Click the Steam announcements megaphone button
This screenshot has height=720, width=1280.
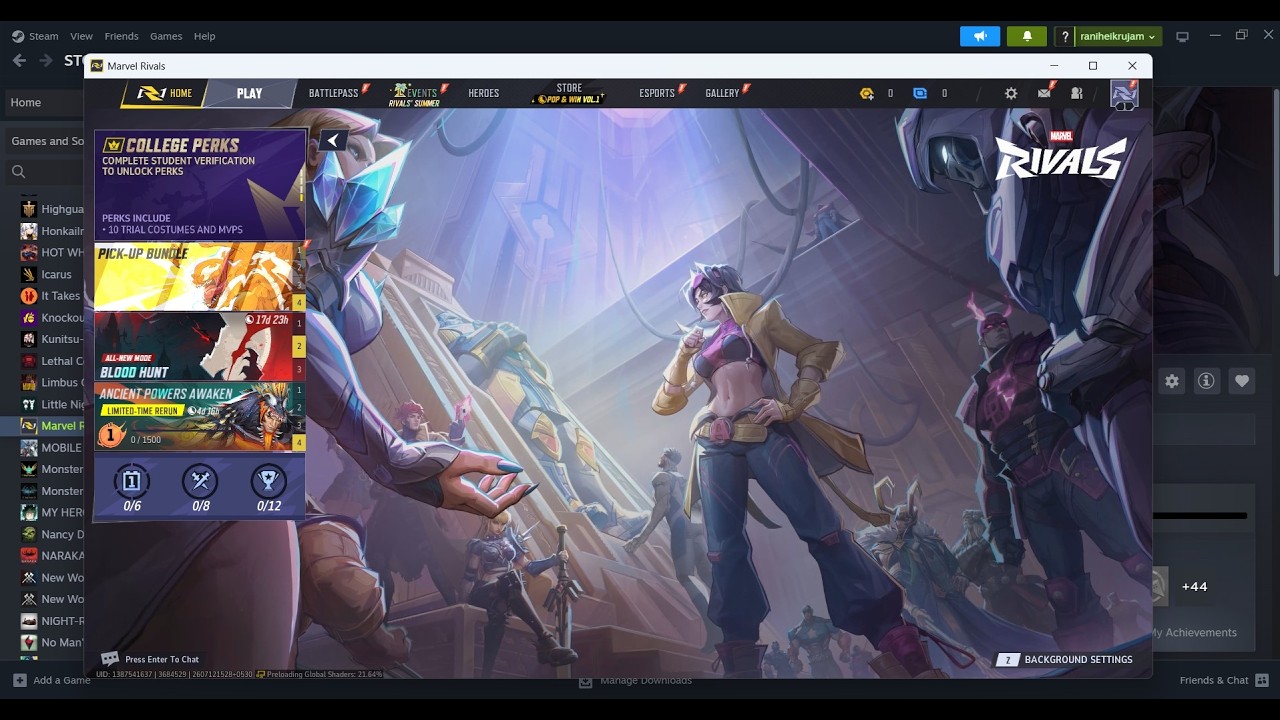(980, 36)
